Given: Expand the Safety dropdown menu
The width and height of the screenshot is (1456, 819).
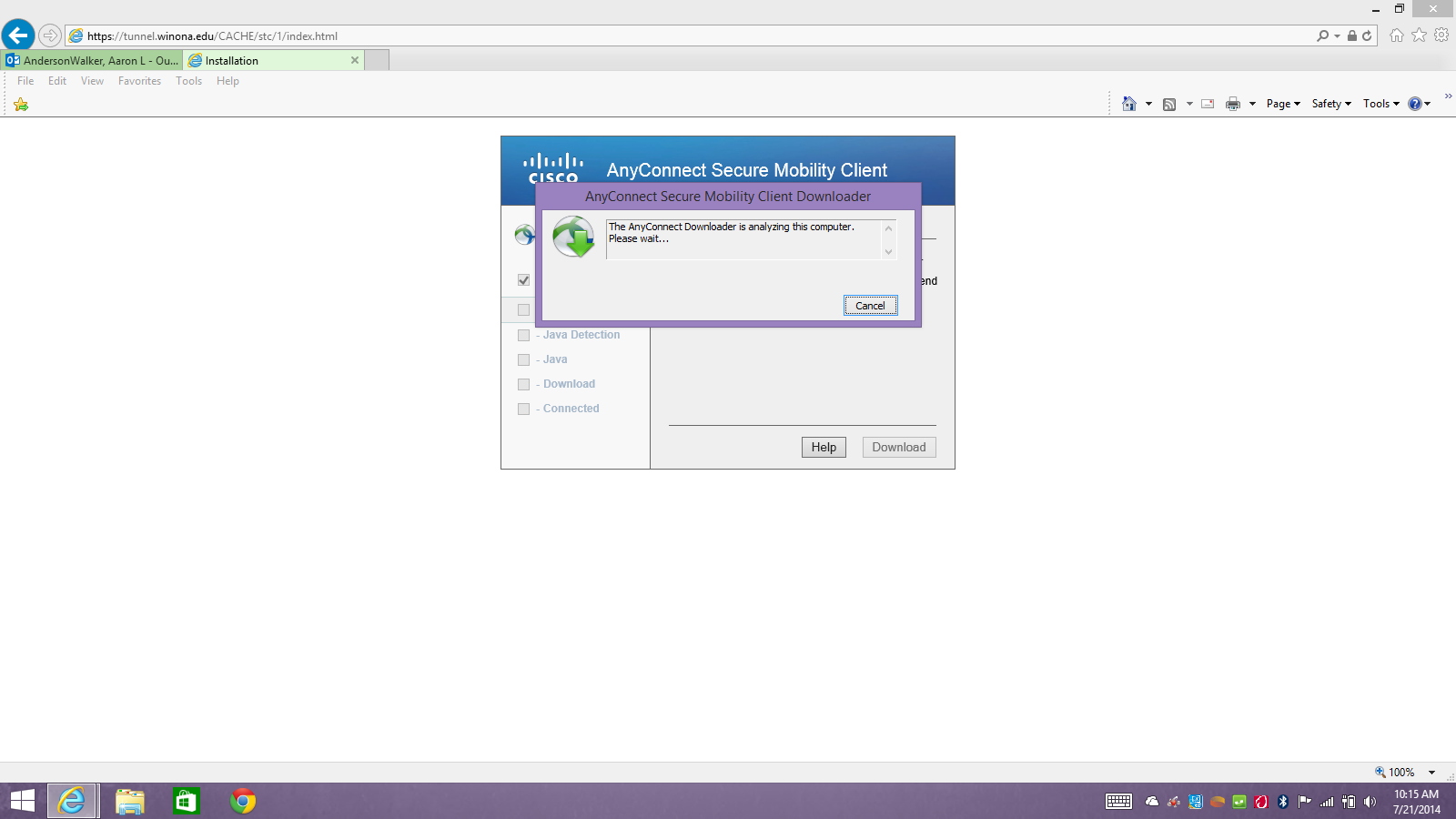Looking at the screenshot, I should click(1331, 104).
